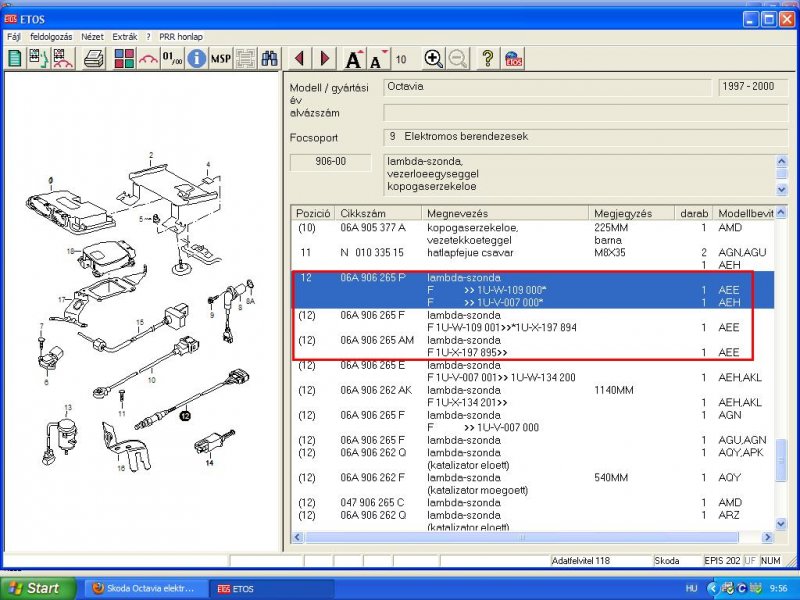Click the ETOS taskbar button
Image resolution: width=800 pixels, height=600 pixels.
pos(272,588)
